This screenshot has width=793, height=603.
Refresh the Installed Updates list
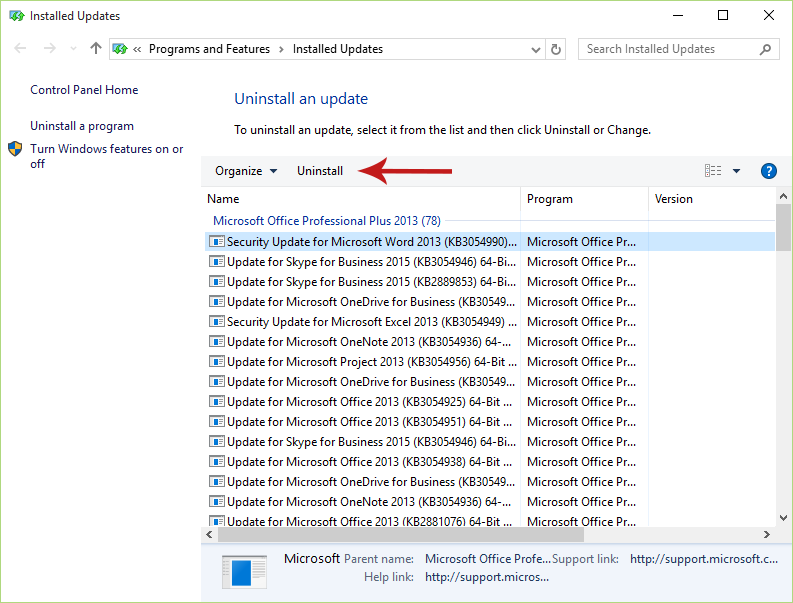[x=555, y=50]
